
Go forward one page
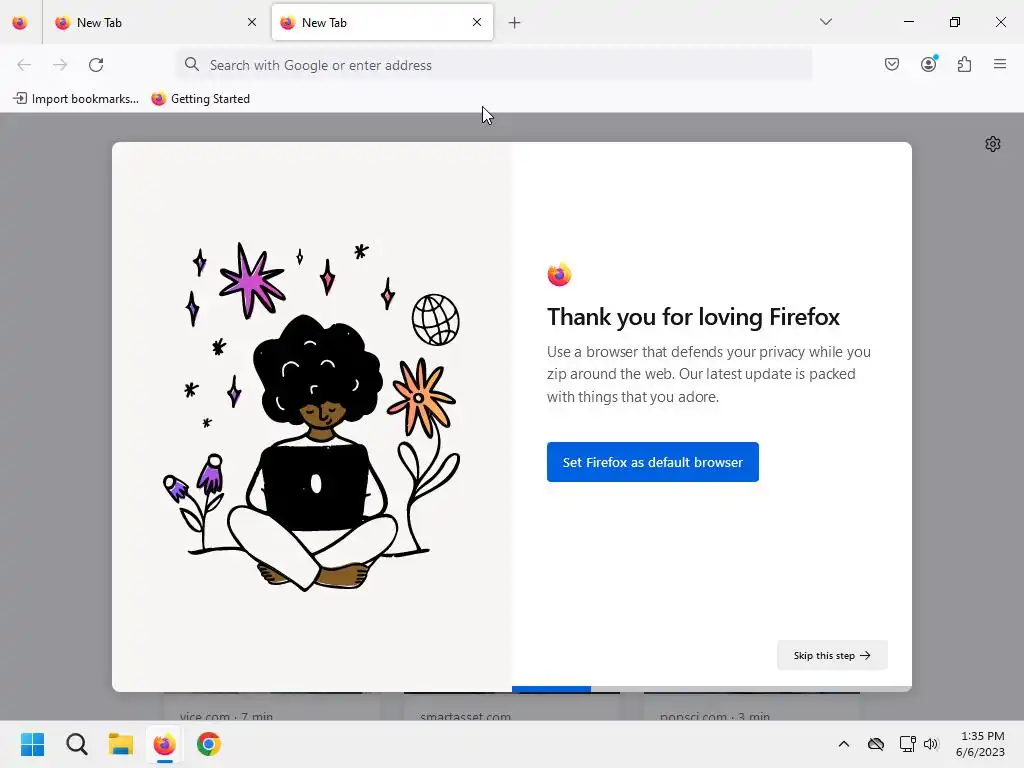pyautogui.click(x=60, y=65)
